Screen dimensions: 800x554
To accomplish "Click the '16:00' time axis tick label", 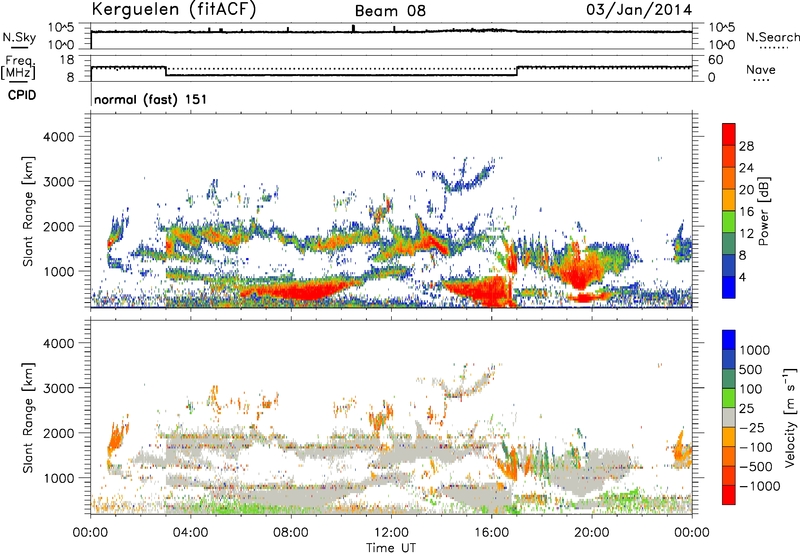I will click(491, 533).
